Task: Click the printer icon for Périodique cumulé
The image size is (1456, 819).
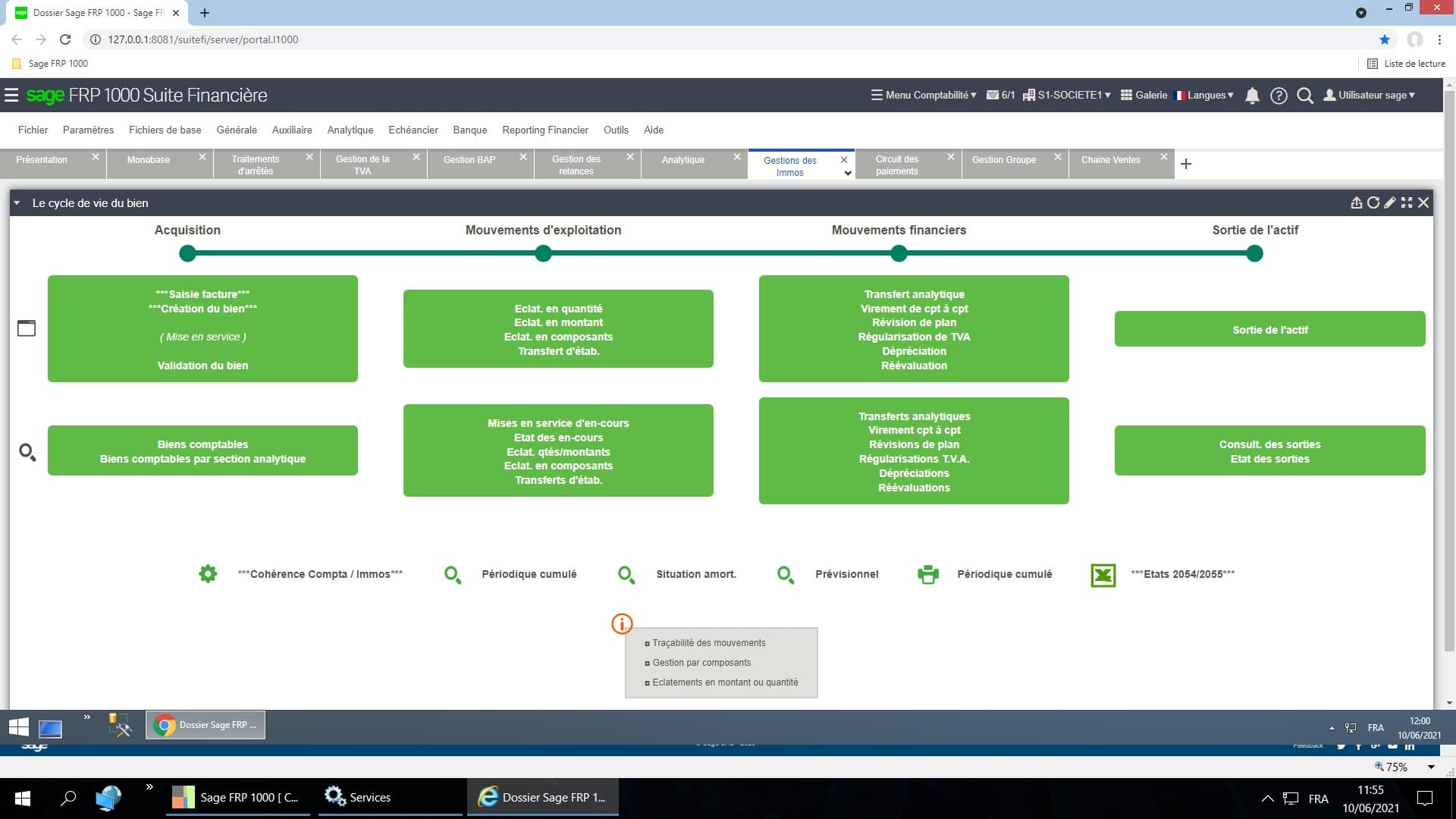Action: tap(927, 575)
